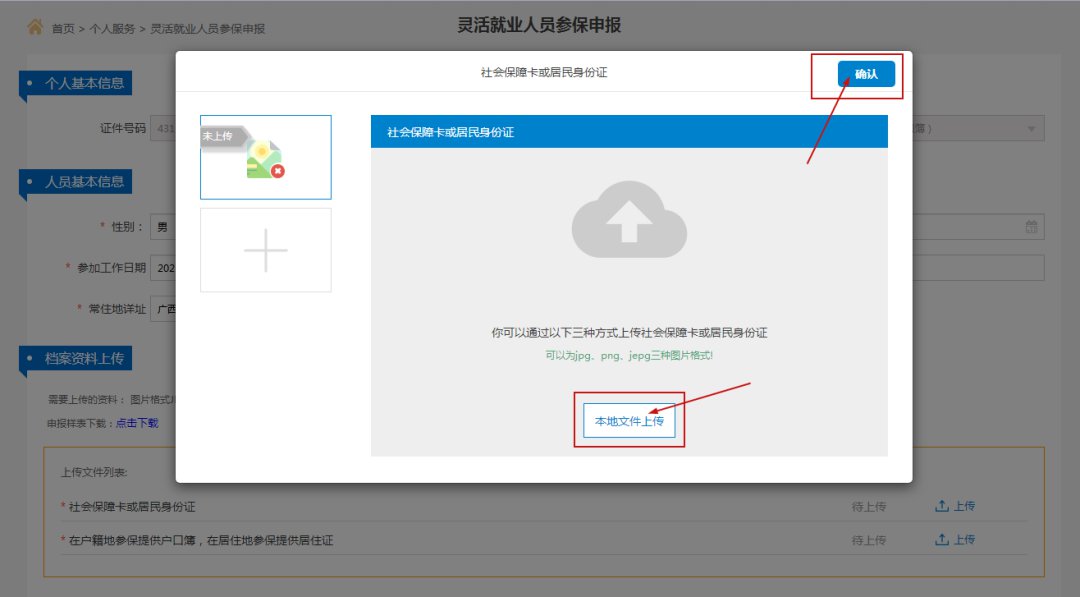Expand the dropdown arrow at top-right field

[1031, 129]
